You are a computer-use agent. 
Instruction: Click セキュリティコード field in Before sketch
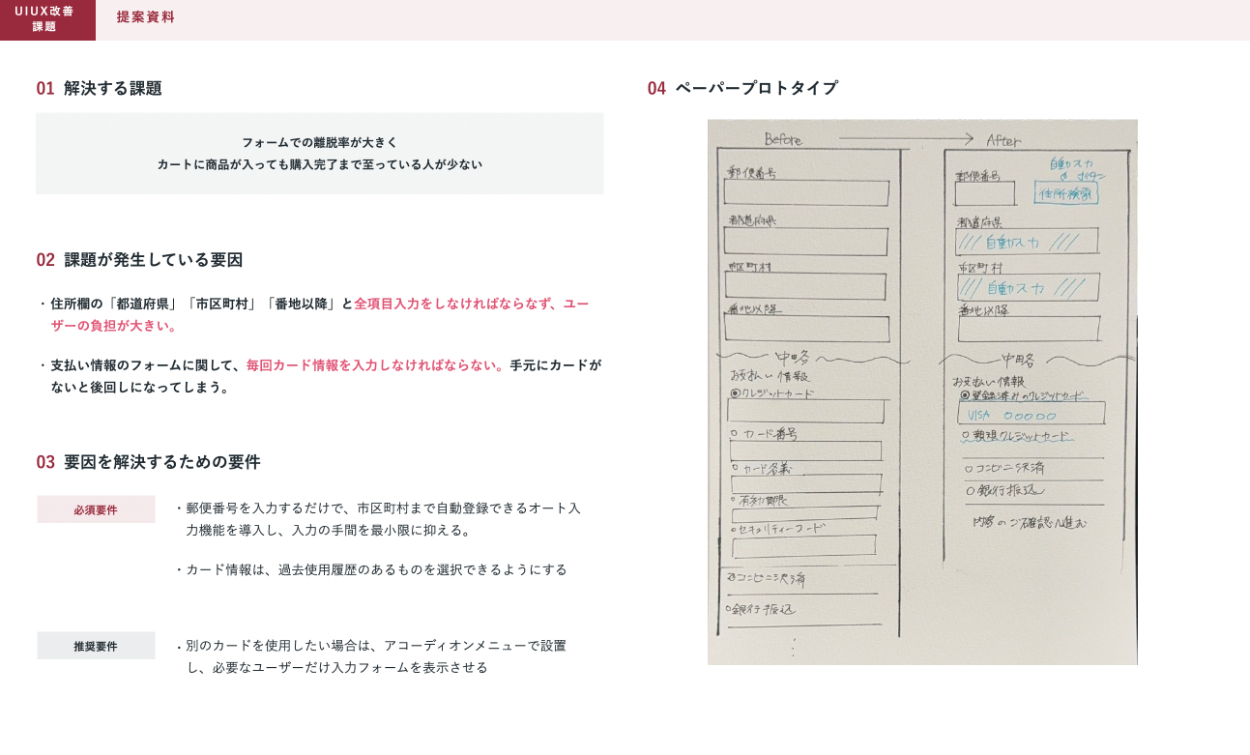click(804, 547)
